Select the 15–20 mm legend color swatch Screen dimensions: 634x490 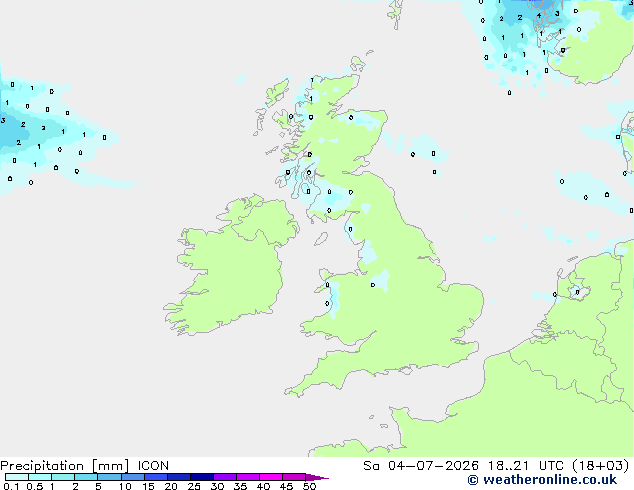pos(156,477)
